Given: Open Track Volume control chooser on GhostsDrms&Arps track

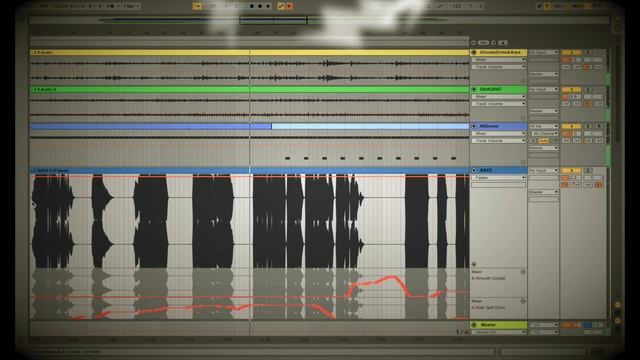Looking at the screenshot, I should coord(499,67).
